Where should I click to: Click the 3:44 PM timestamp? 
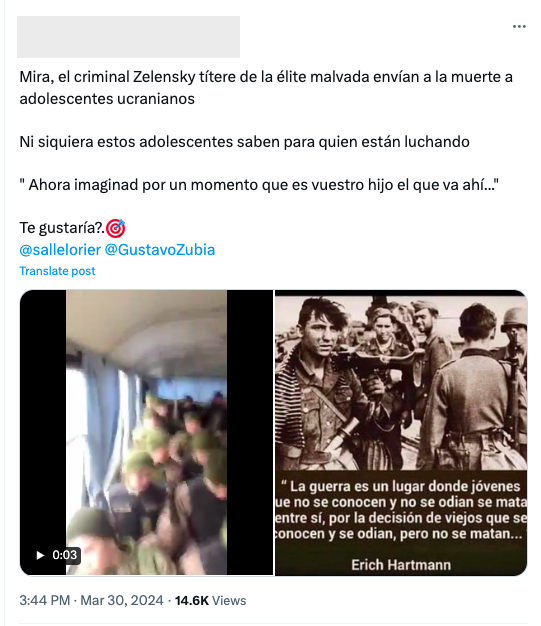click(45, 600)
